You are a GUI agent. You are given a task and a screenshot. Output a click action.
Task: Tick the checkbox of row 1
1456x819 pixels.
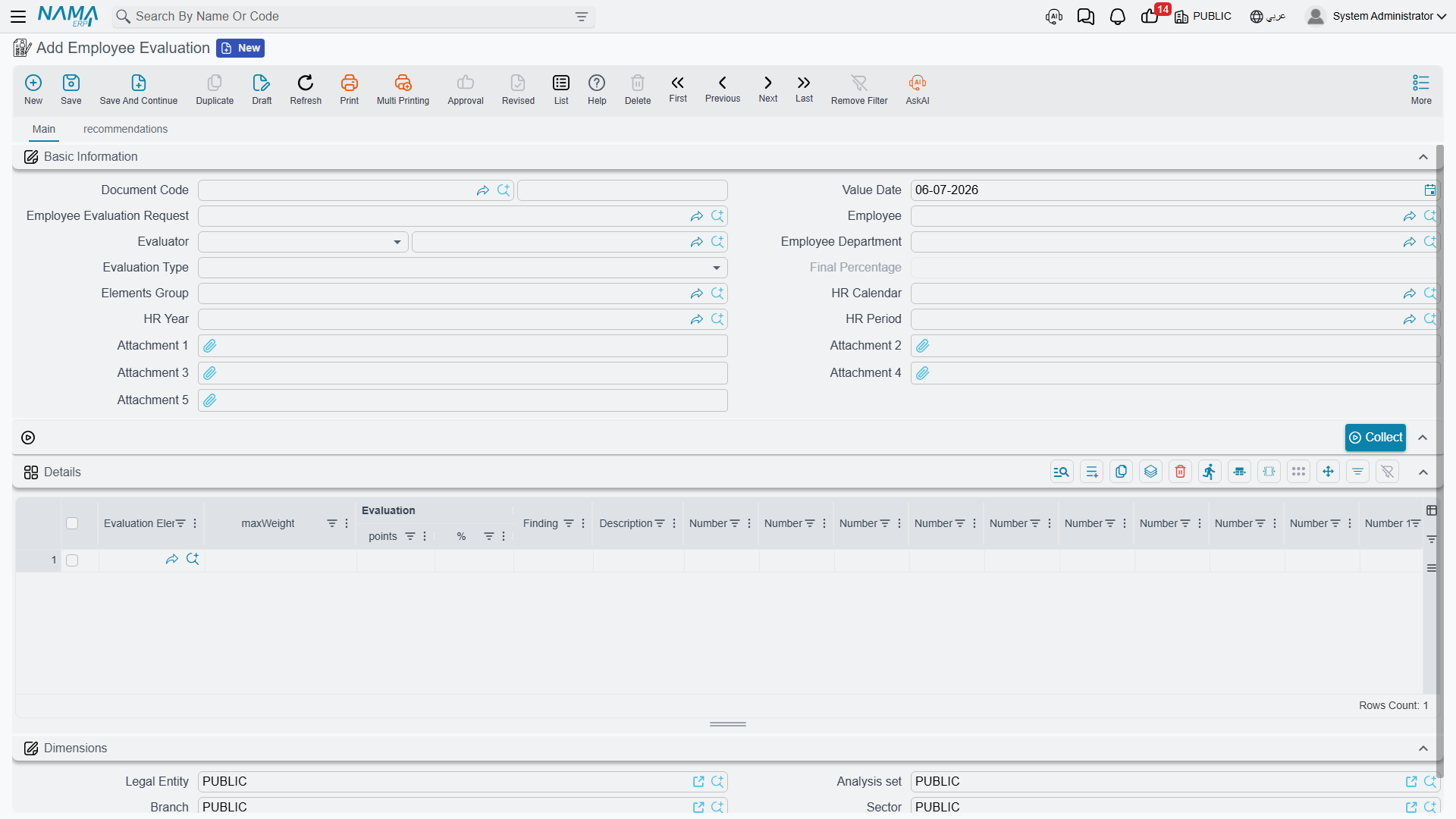pyautogui.click(x=72, y=560)
